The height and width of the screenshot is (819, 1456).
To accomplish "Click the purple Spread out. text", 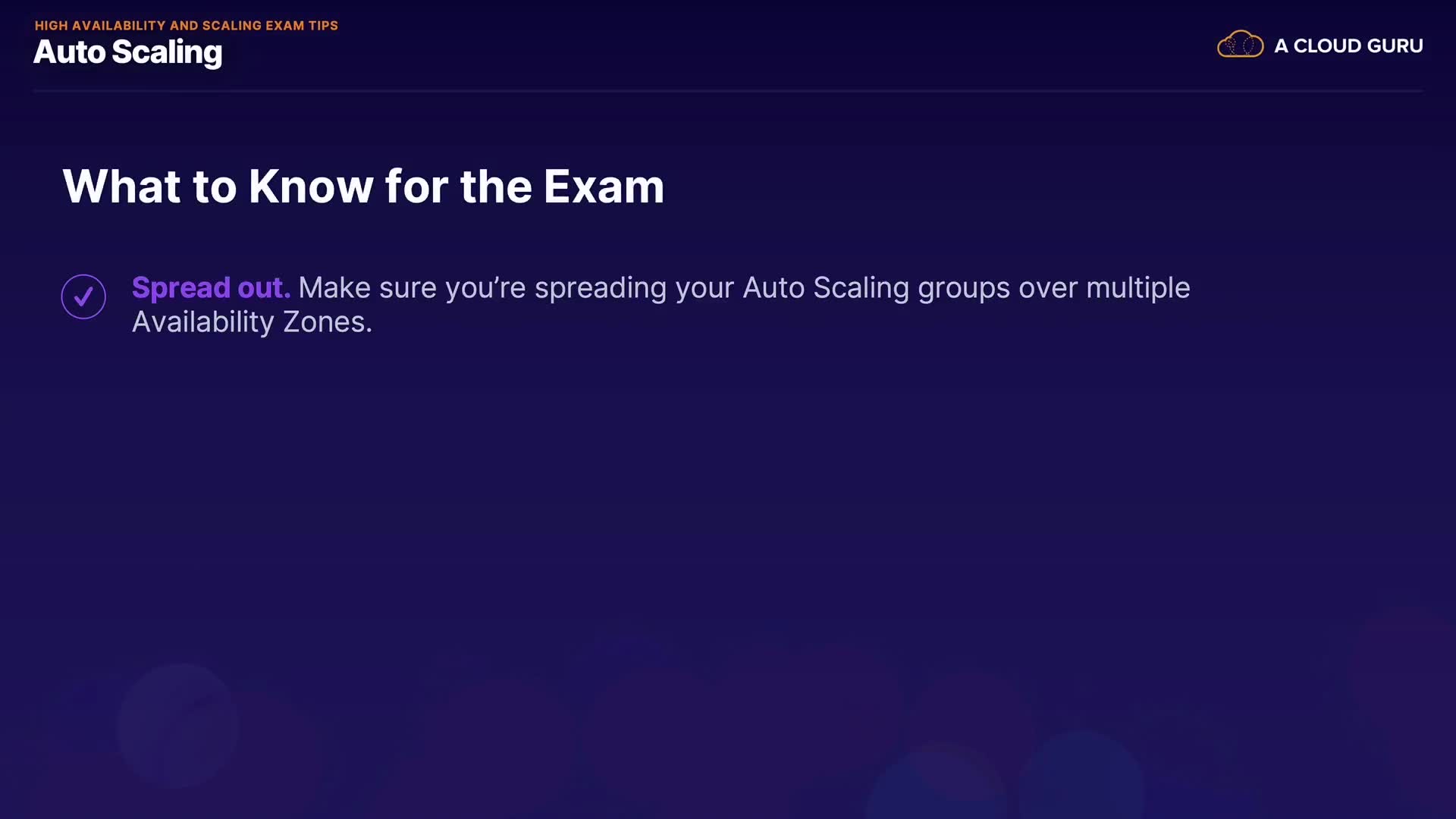I will [211, 288].
